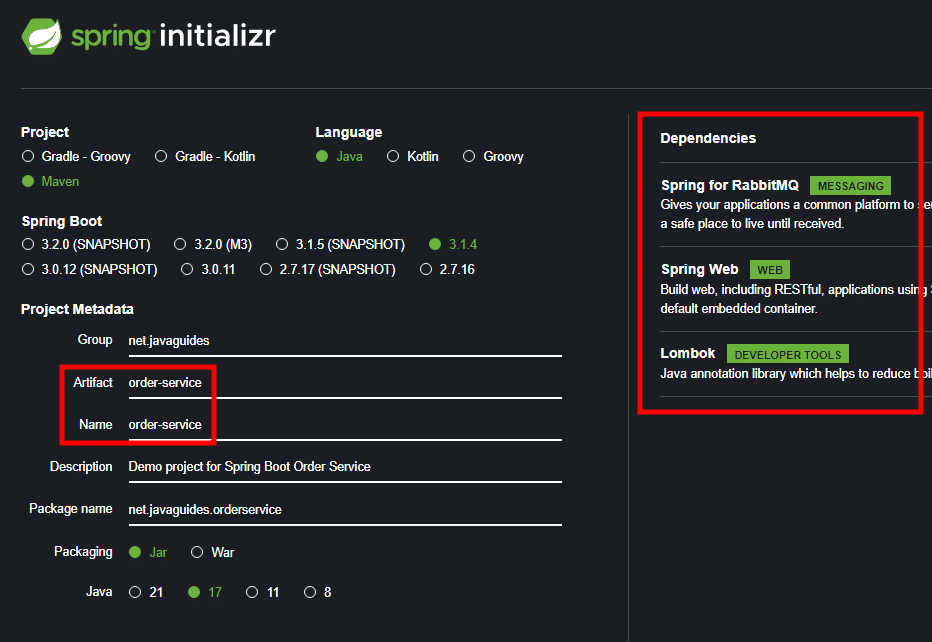Click the Lombok dependency
Screen dimensions: 932x642
pyautogui.click(x=688, y=354)
